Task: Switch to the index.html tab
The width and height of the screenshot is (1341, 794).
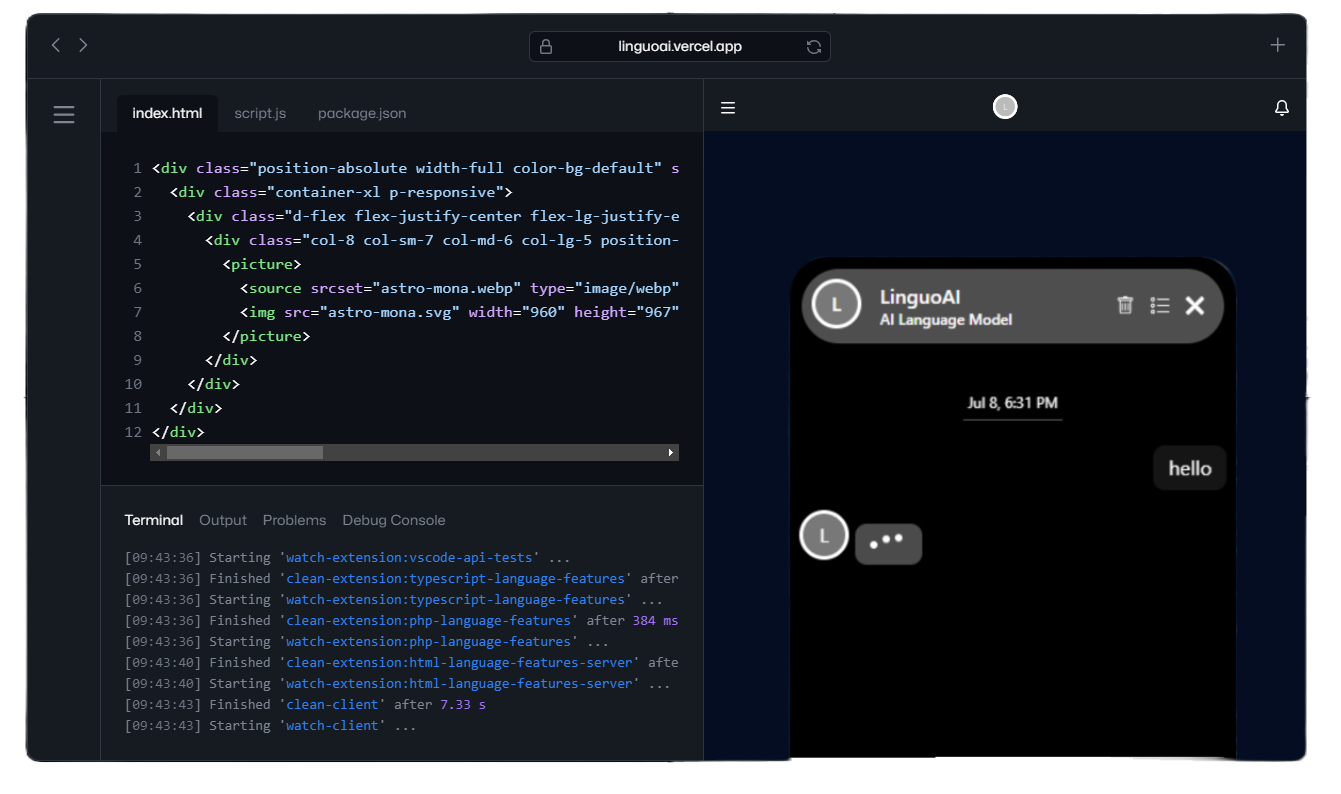Action: (167, 113)
